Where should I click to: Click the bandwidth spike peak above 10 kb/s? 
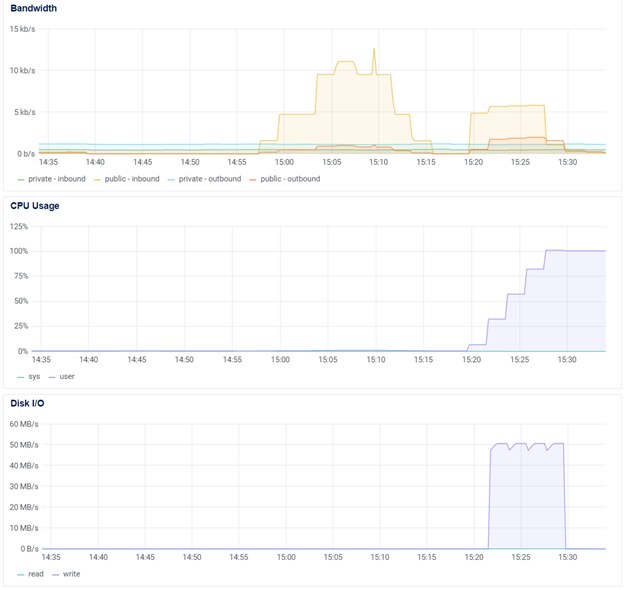375,50
